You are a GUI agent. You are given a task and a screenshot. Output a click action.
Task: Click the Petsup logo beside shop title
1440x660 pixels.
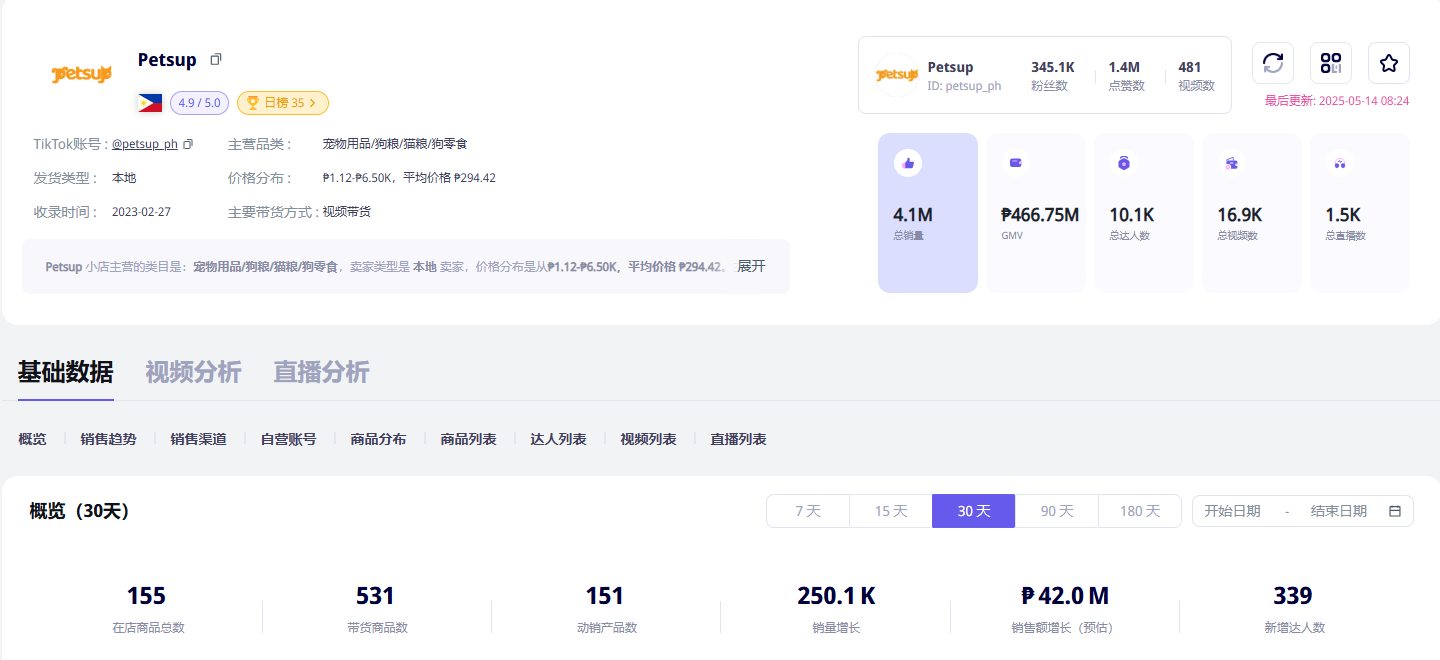coord(81,74)
